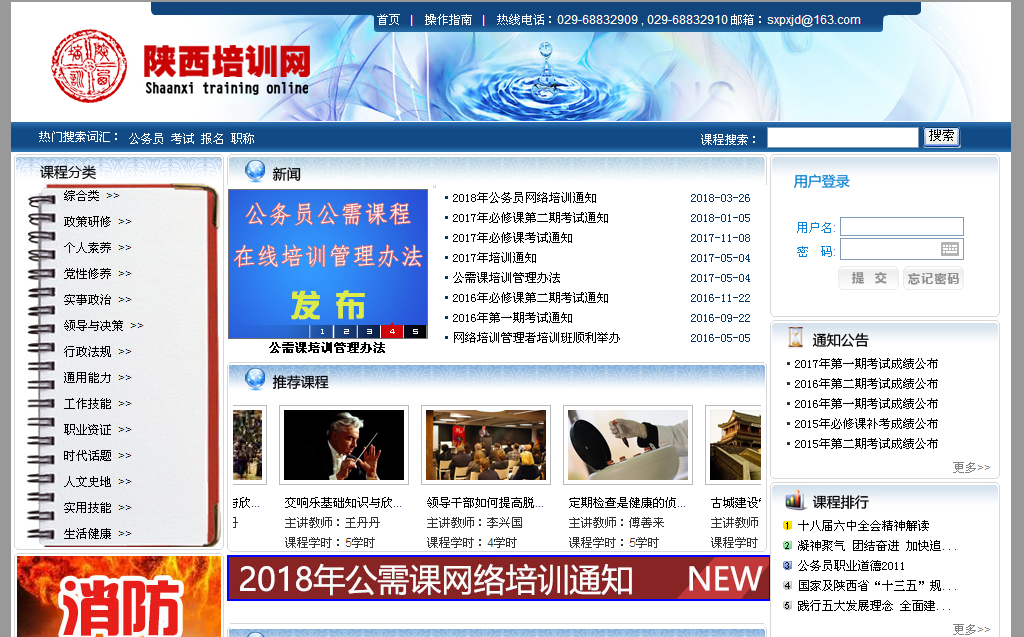Click the yellow rank 1 badge
Viewport: 1024px width, 637px height.
point(787,526)
